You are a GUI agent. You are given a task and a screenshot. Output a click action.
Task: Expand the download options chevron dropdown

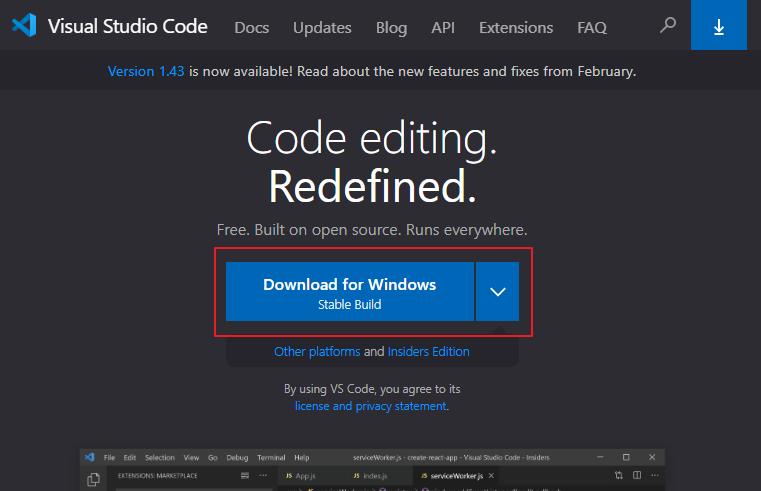(497, 291)
